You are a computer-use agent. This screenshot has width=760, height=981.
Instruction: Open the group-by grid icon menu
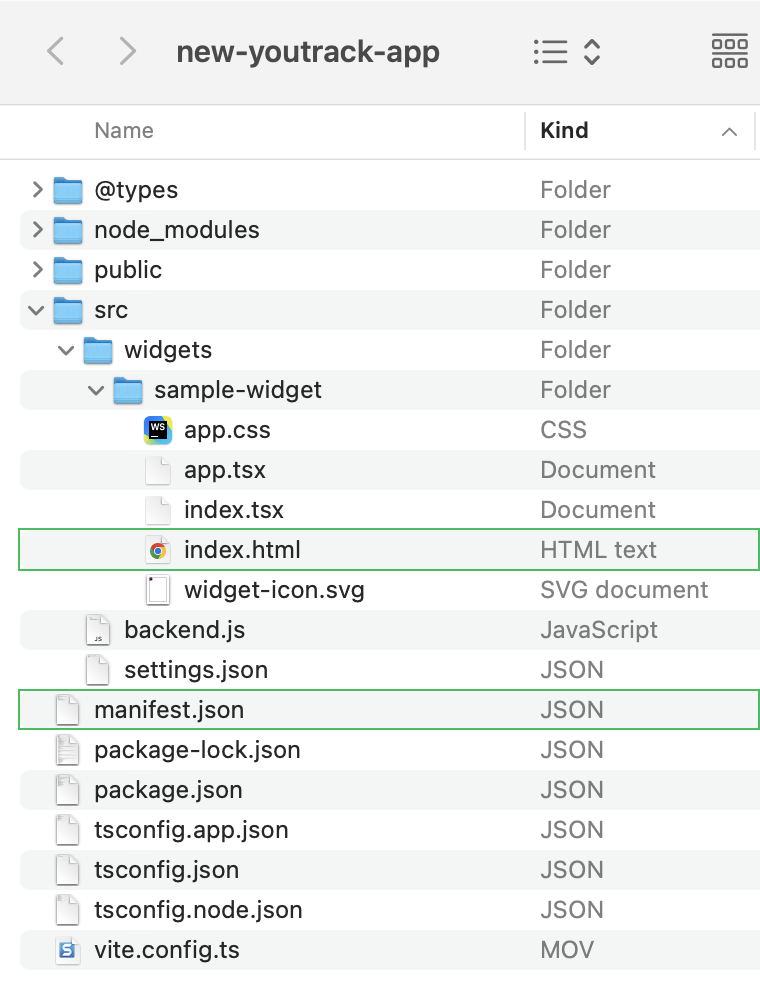tap(729, 51)
